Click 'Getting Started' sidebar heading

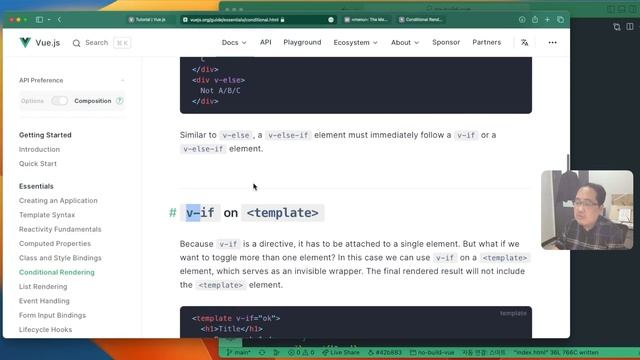point(45,135)
